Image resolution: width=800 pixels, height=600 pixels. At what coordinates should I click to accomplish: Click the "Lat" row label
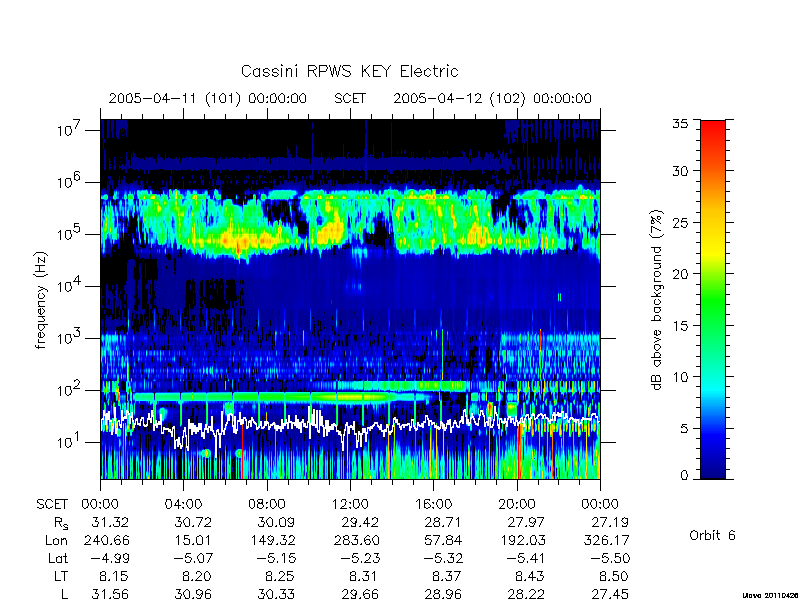(x=58, y=558)
